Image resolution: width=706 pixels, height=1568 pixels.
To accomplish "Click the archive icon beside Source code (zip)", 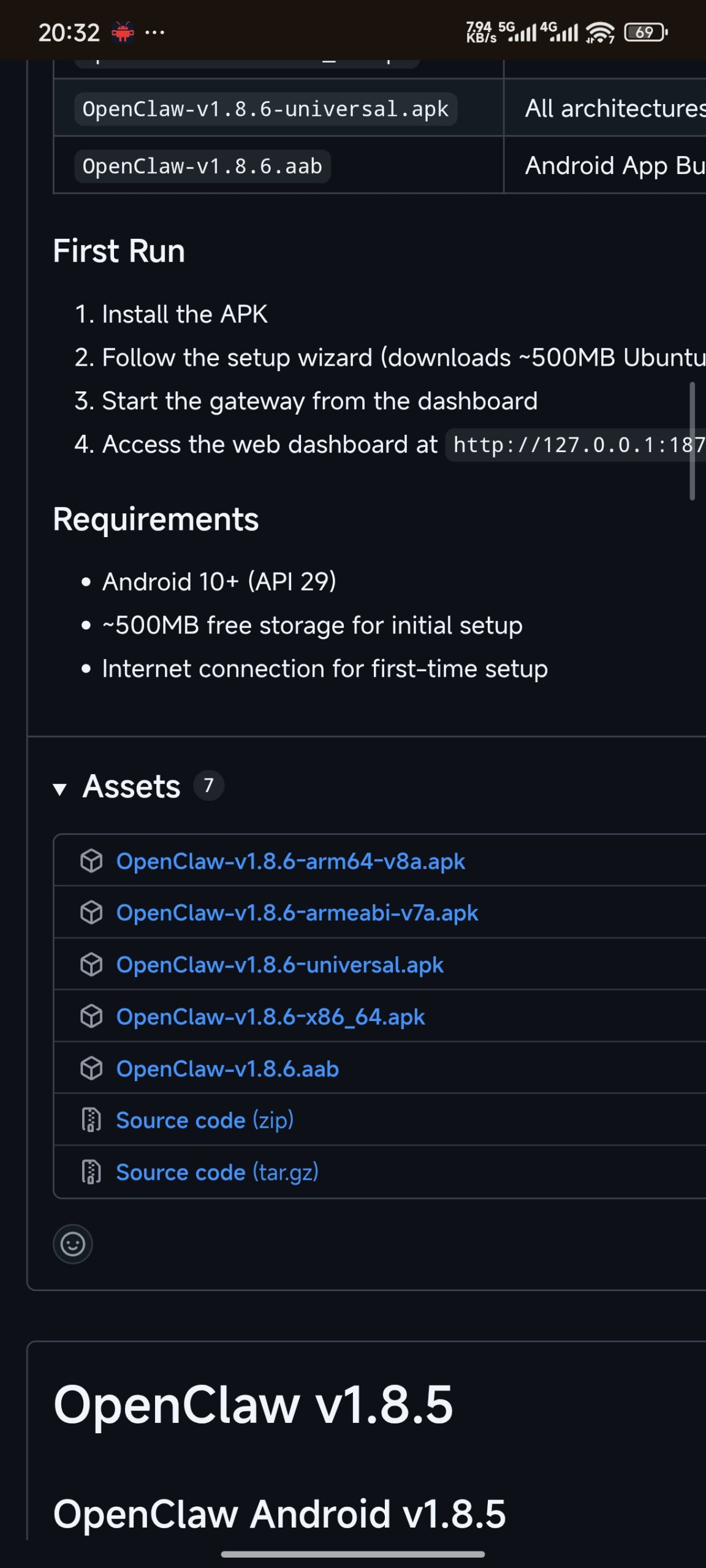I will pyautogui.click(x=91, y=1120).
